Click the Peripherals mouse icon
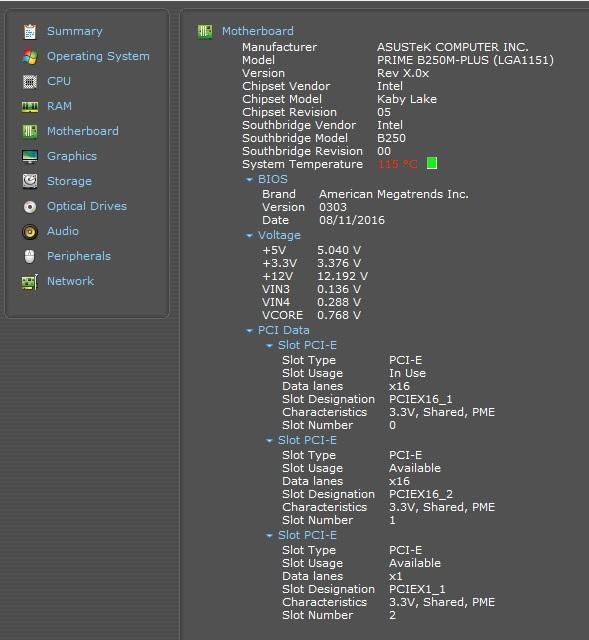The width and height of the screenshot is (589, 640). [30, 256]
